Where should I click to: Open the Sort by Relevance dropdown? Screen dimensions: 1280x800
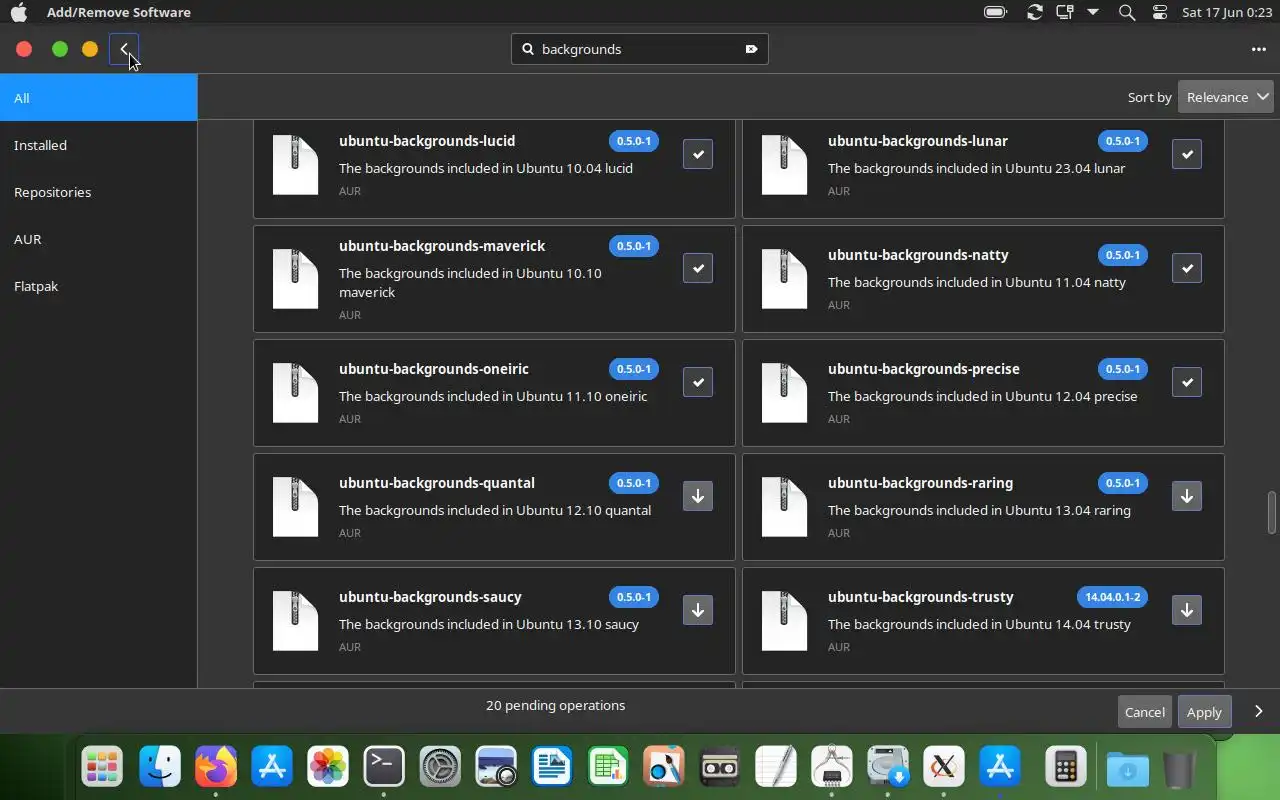(x=1225, y=97)
